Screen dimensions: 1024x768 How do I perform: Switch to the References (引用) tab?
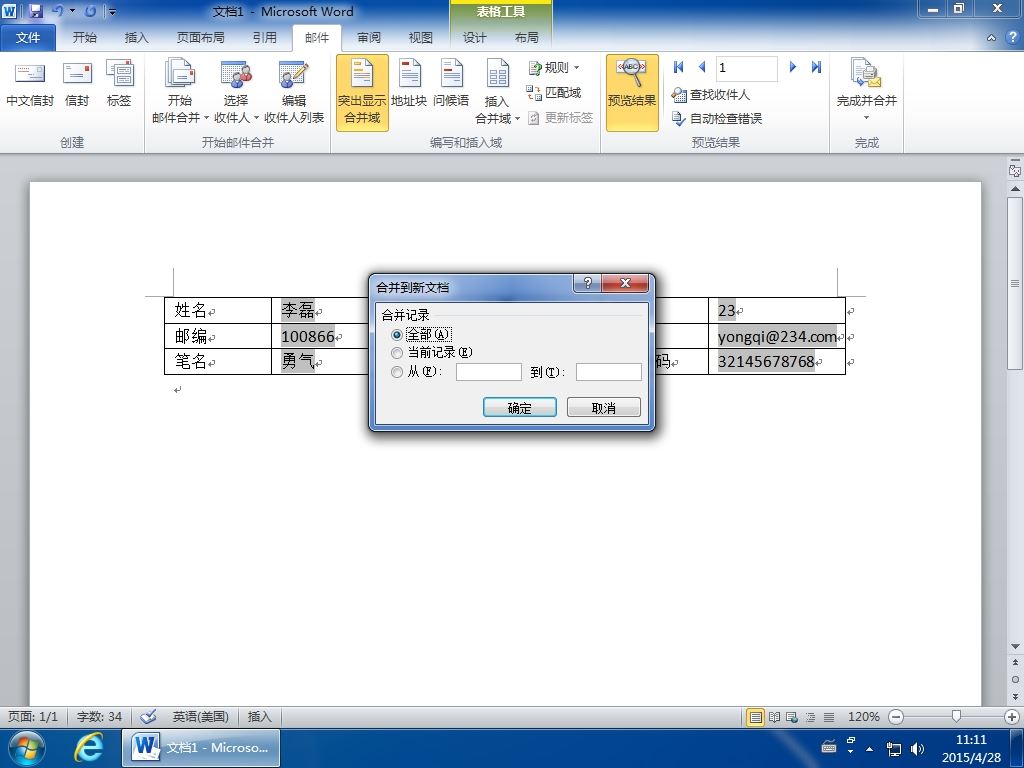(x=264, y=38)
